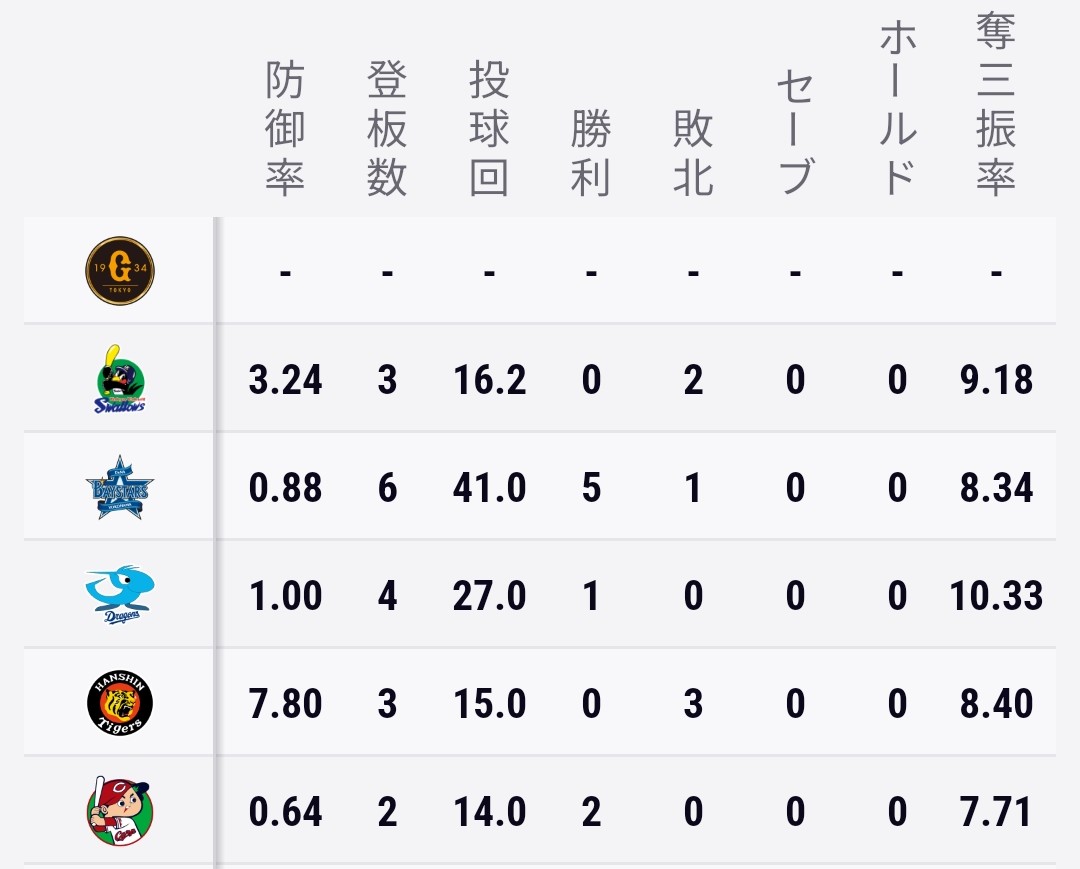
Task: Select BayStars innings value 41.0
Action: 489,488
